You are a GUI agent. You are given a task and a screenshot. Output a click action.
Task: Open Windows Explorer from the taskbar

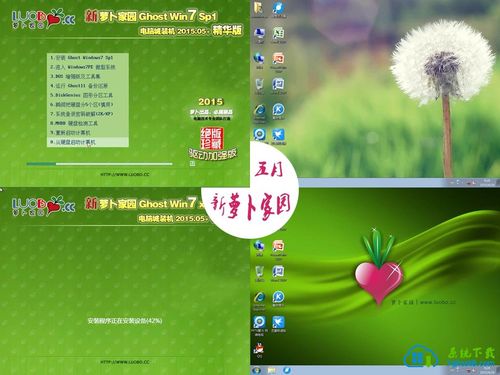click(x=272, y=370)
